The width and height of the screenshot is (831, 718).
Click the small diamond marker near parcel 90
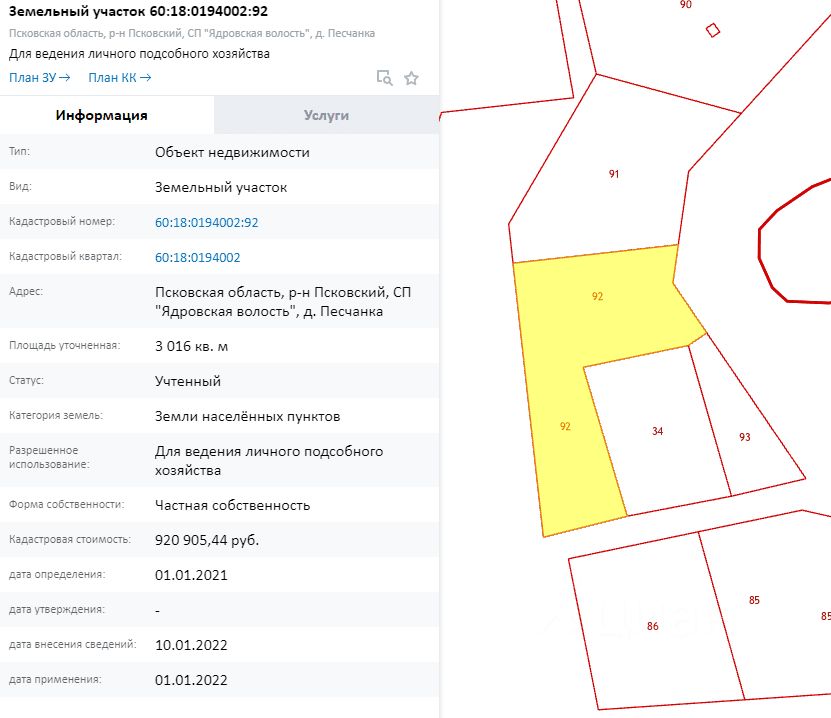[x=713, y=30]
